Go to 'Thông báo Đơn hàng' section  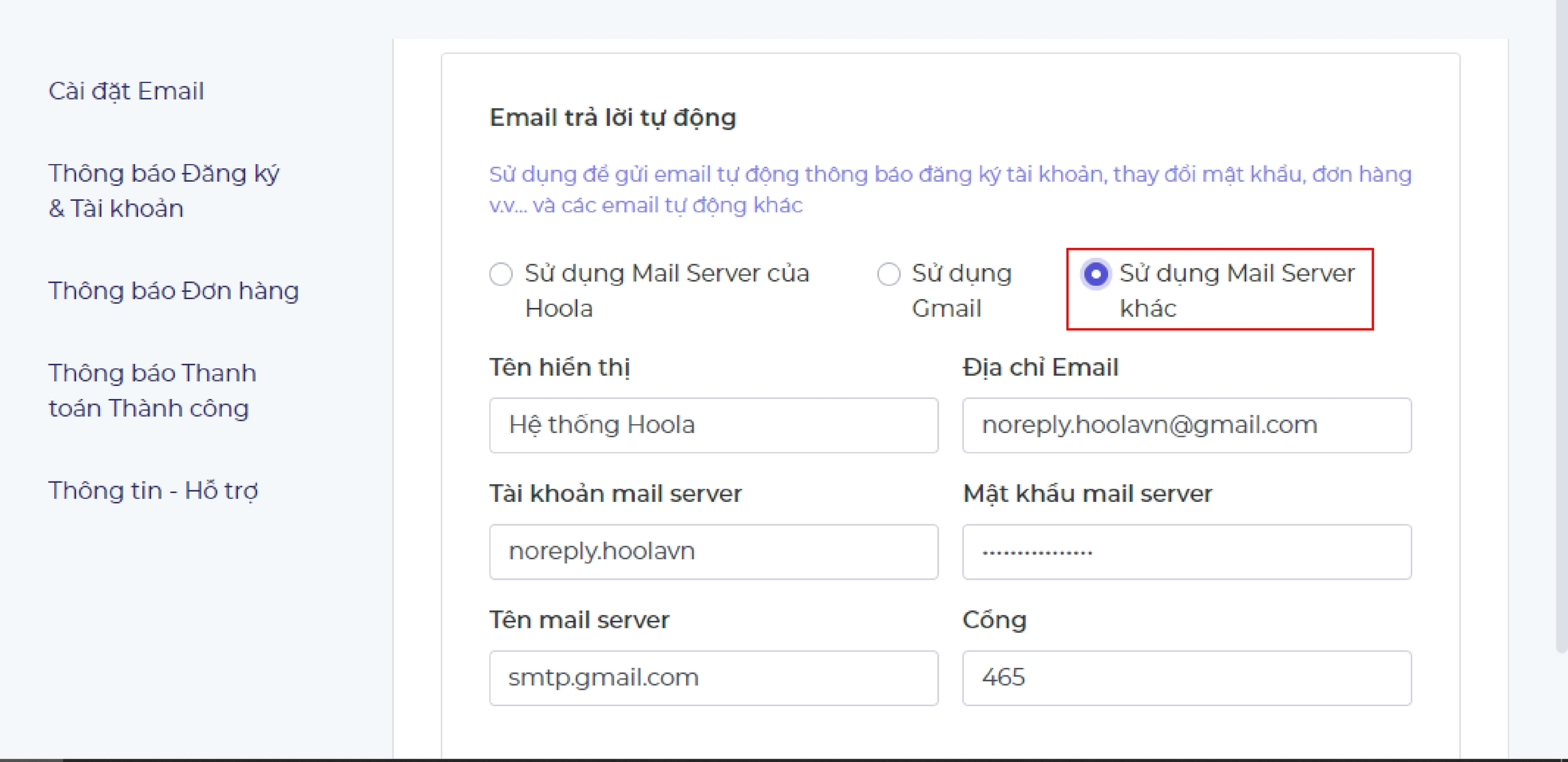[x=174, y=291]
